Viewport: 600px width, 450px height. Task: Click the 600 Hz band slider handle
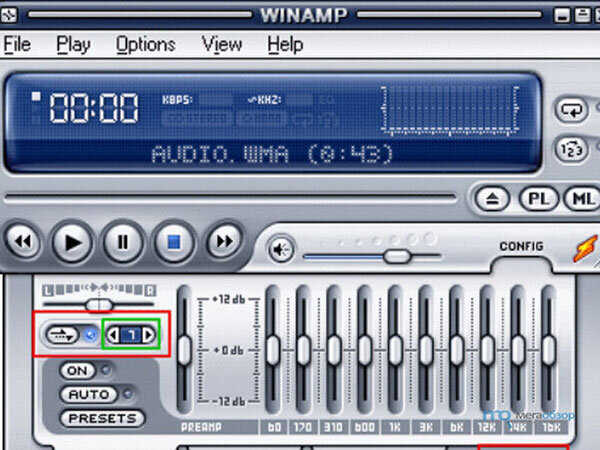365,350
